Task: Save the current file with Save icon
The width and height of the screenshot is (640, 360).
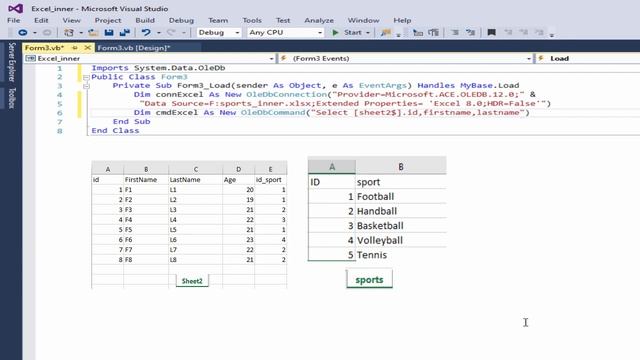Action: [109, 33]
